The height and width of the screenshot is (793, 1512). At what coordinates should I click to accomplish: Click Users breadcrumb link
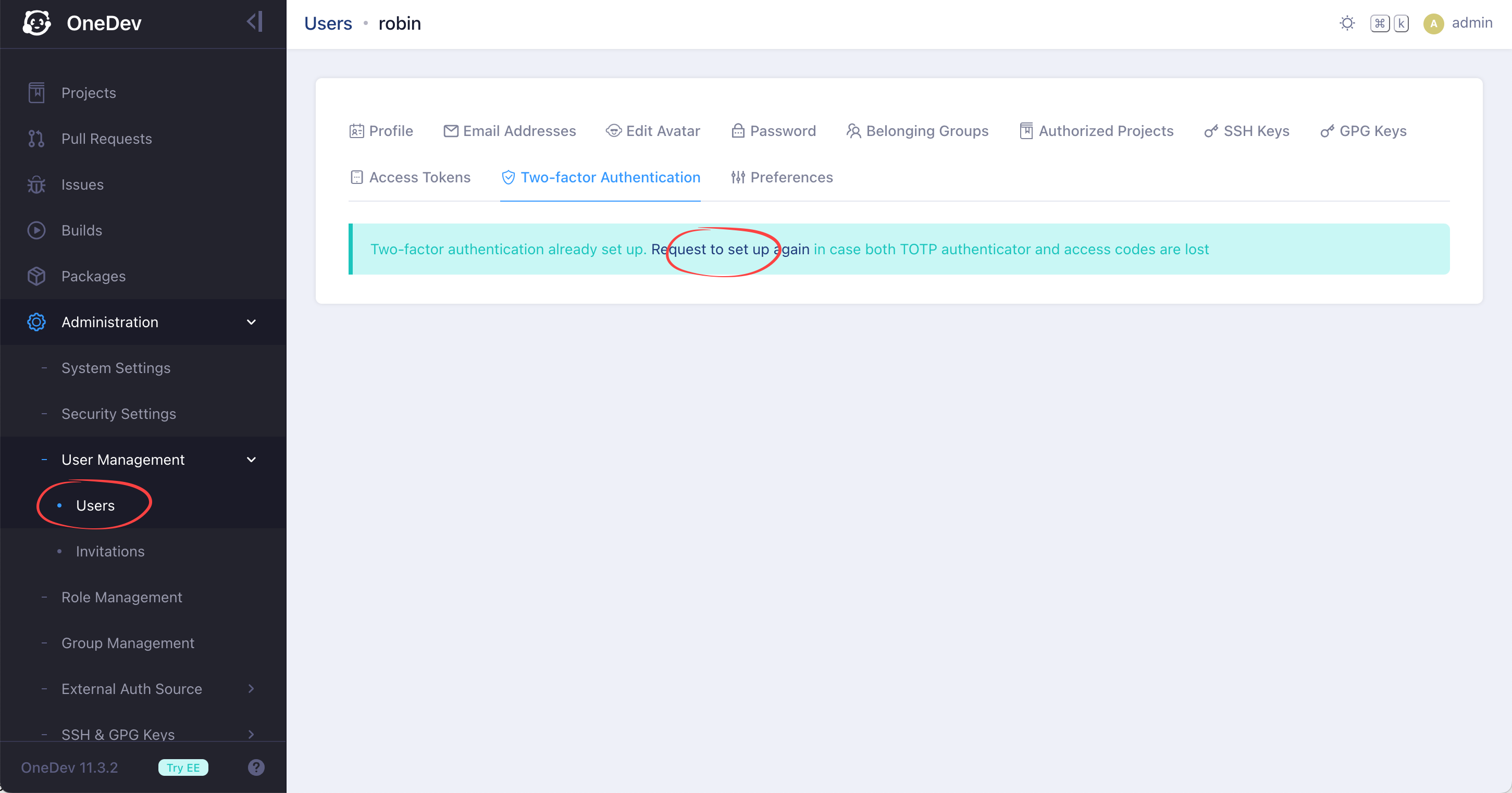[x=328, y=23]
